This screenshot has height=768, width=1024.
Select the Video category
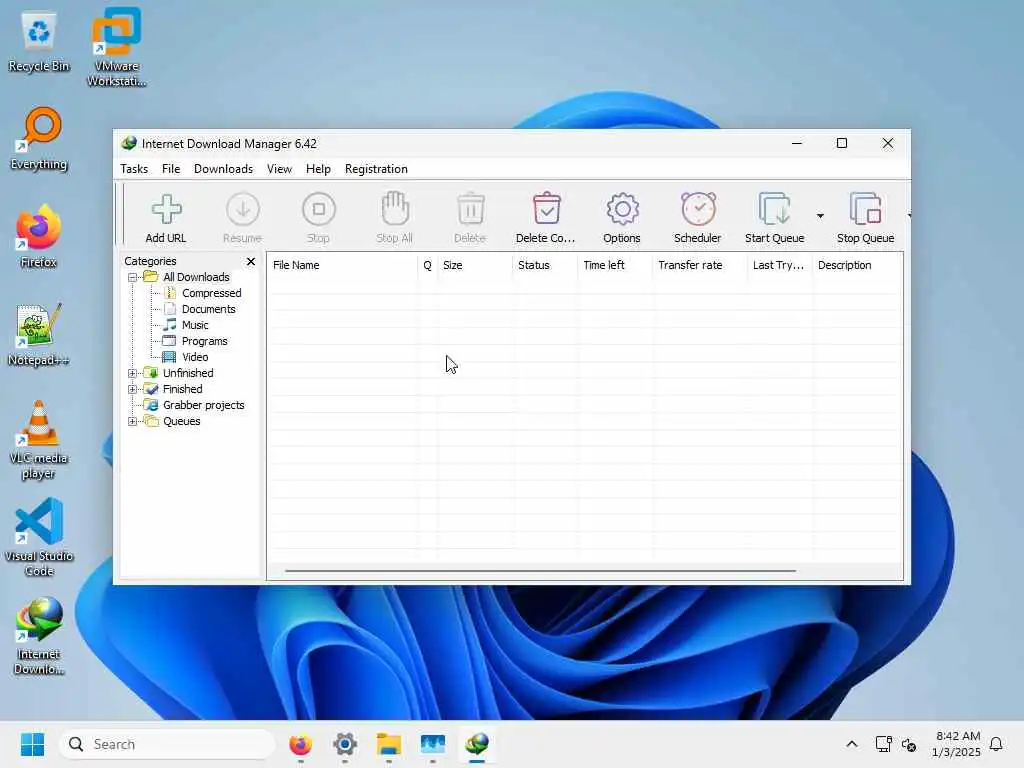click(195, 357)
